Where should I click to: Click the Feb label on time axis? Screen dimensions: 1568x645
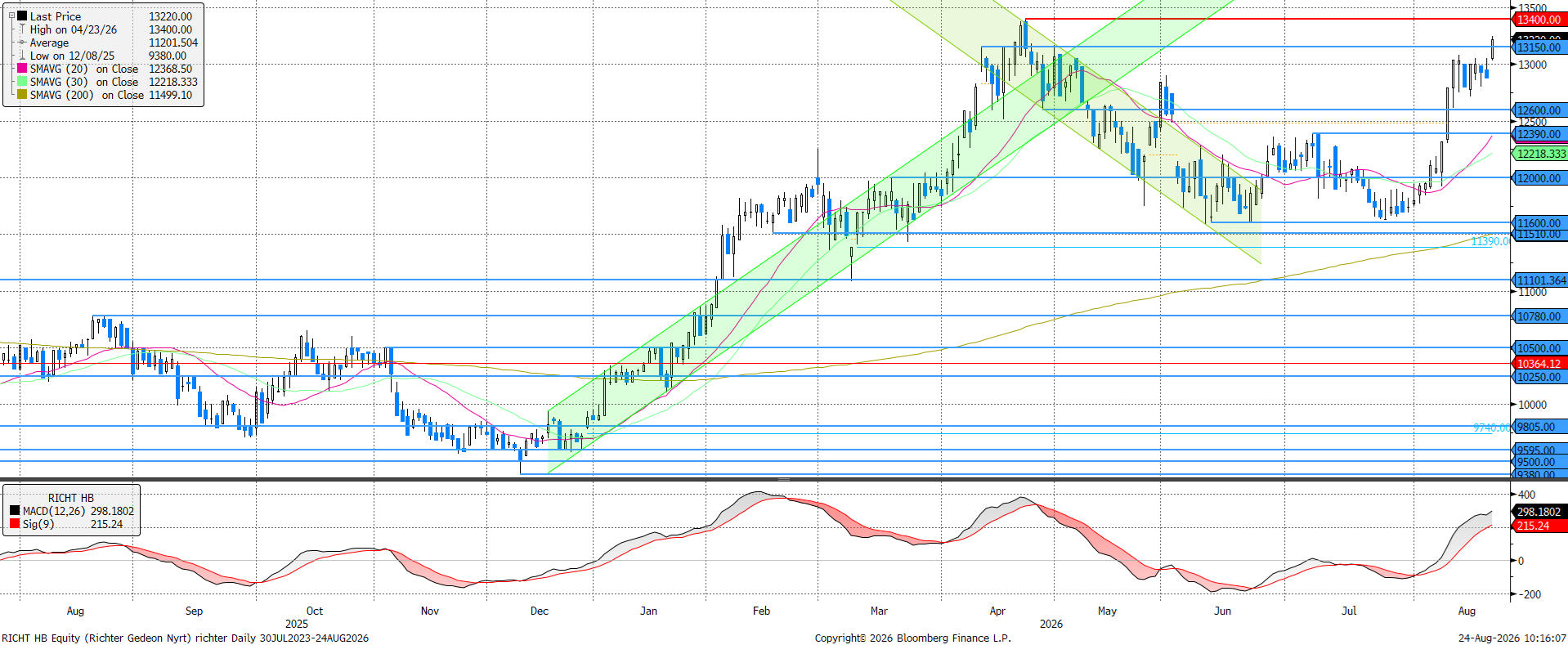click(761, 611)
